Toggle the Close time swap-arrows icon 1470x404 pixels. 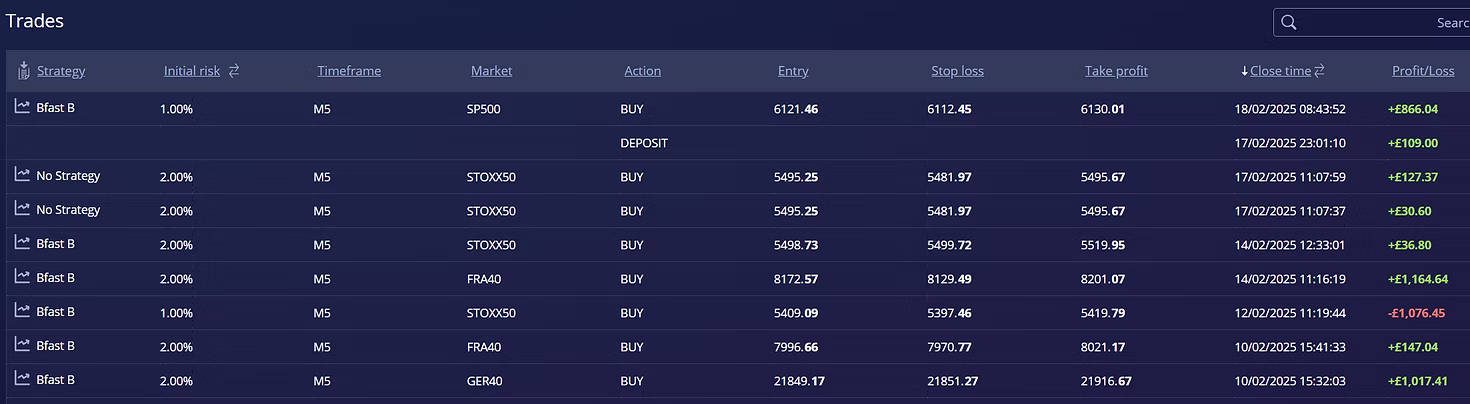tap(1320, 71)
